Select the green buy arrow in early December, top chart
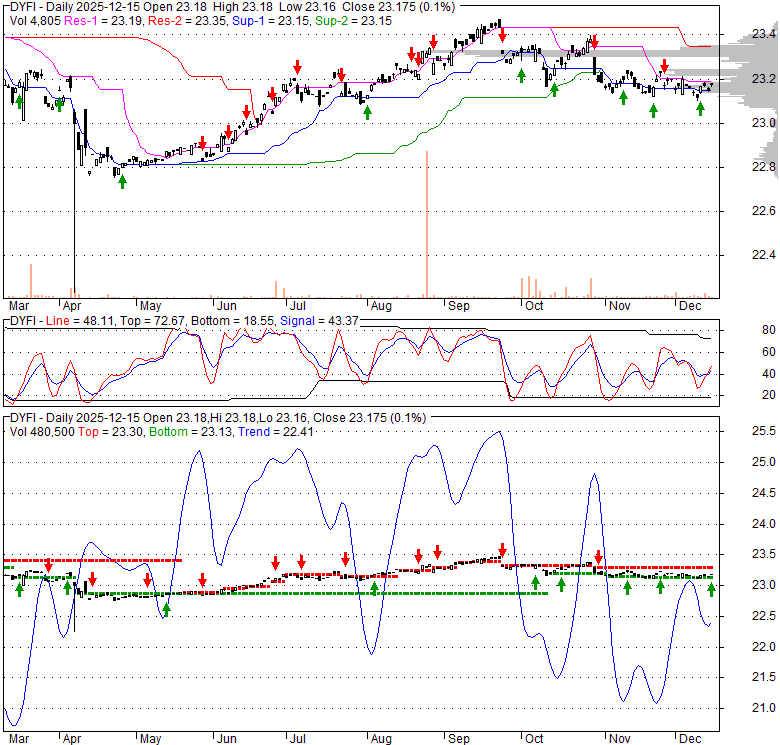 [701, 108]
